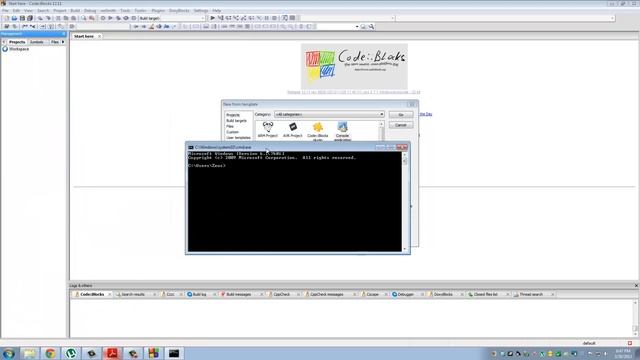Open Google Chrome from the taskbar
The image size is (640, 360).
(50, 353)
